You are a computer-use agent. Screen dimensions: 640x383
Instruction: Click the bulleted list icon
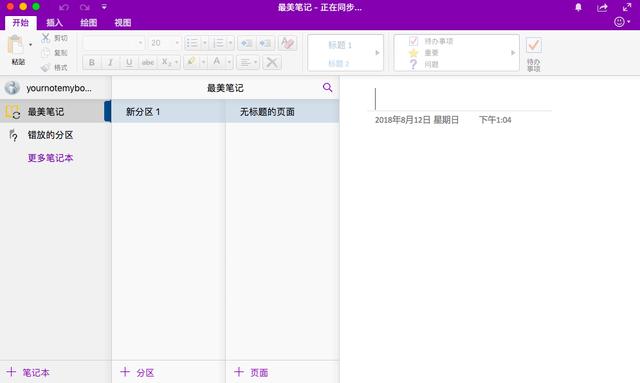(192, 43)
